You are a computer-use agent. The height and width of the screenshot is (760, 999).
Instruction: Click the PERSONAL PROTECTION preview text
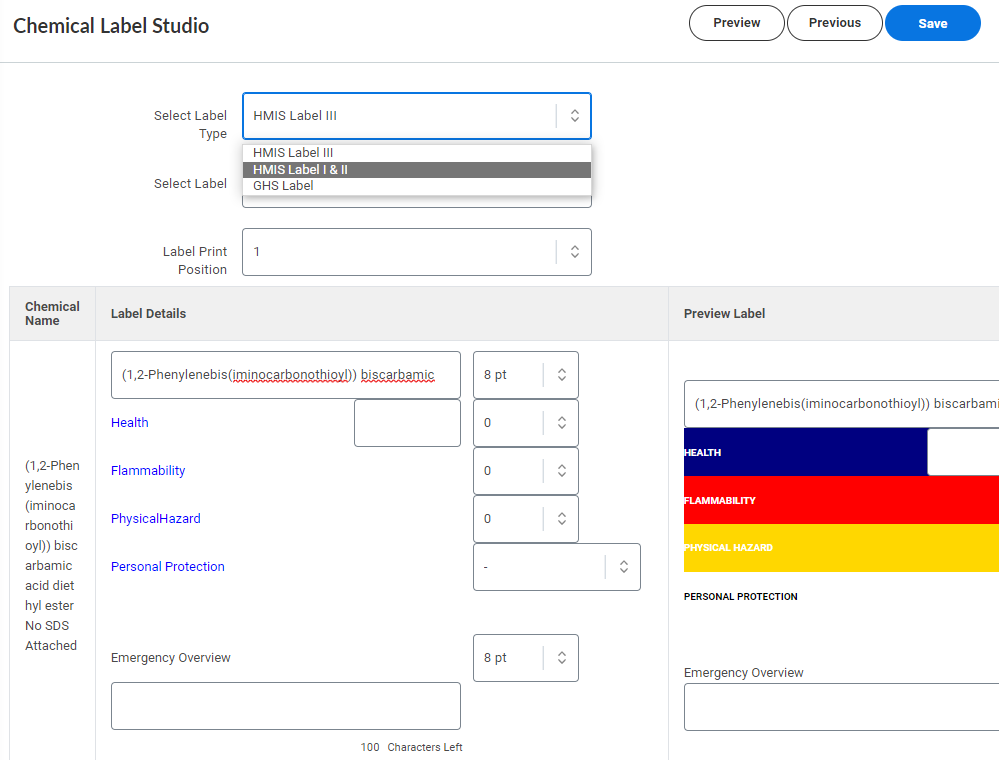pos(740,596)
